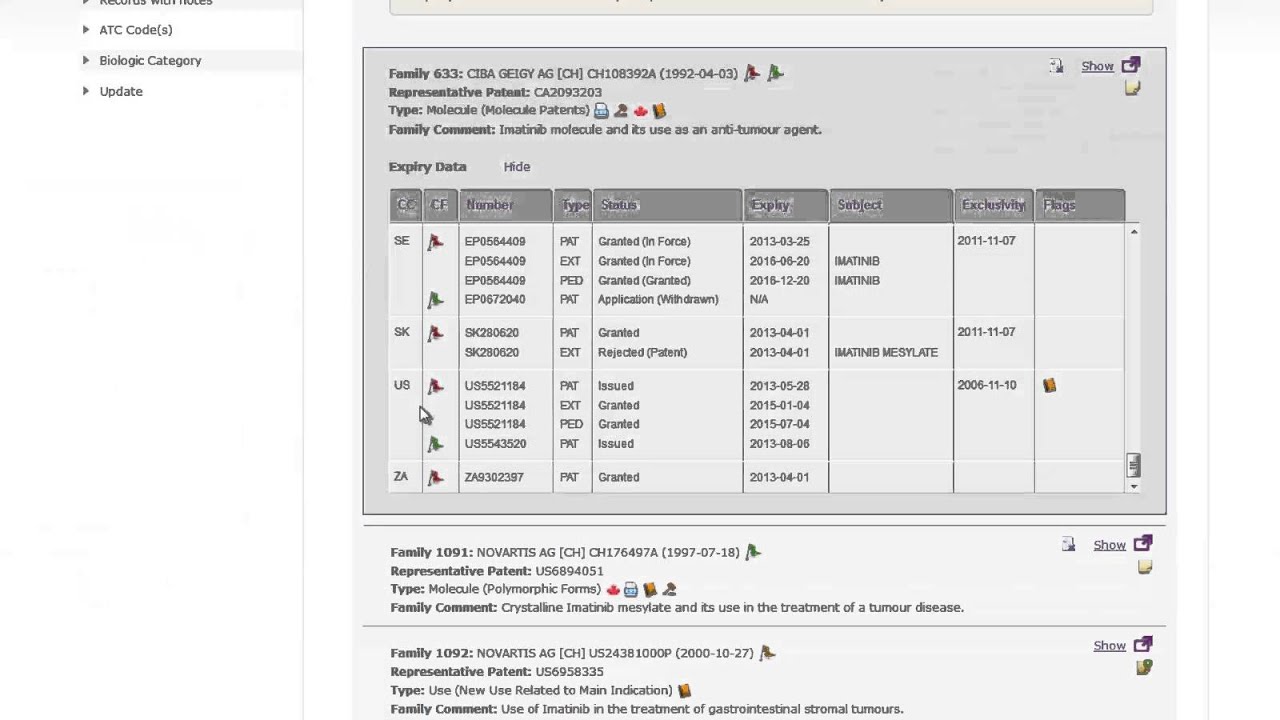Image resolution: width=1280 pixels, height=720 pixels.
Task: Select patent number EP0672040
Action: pos(494,300)
